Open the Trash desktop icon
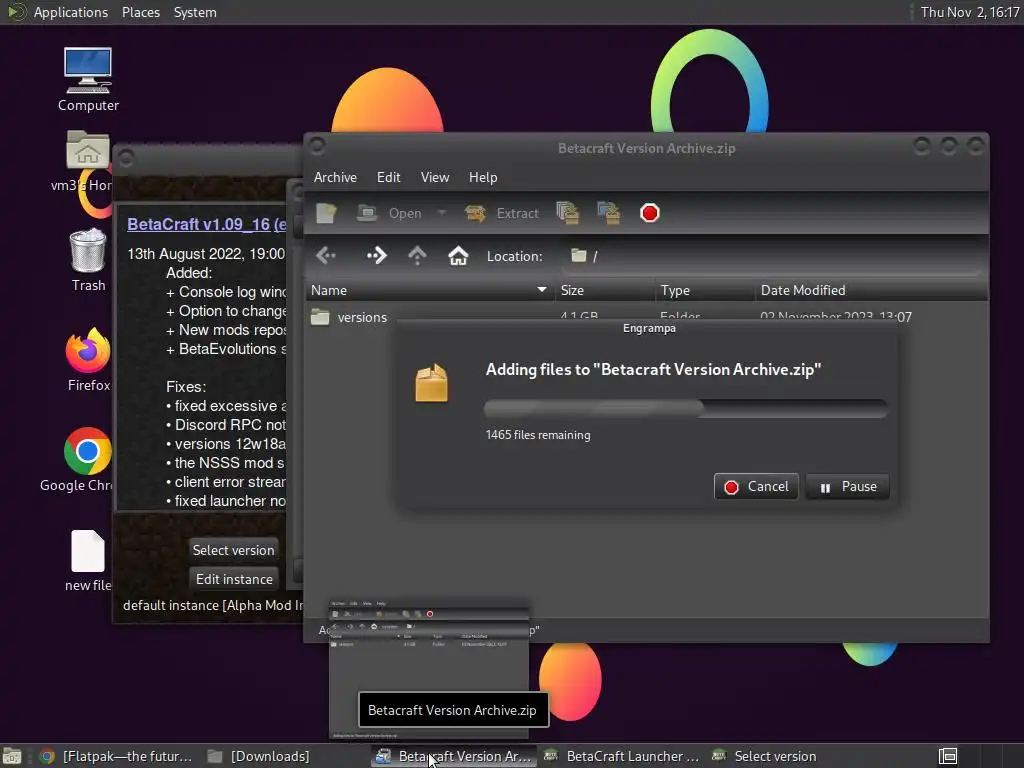The width and height of the screenshot is (1024, 768). pos(88,260)
